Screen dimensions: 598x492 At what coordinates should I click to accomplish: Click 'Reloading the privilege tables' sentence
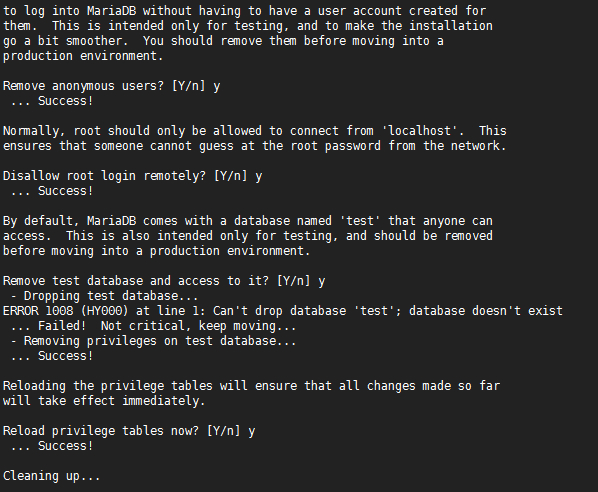point(251,386)
